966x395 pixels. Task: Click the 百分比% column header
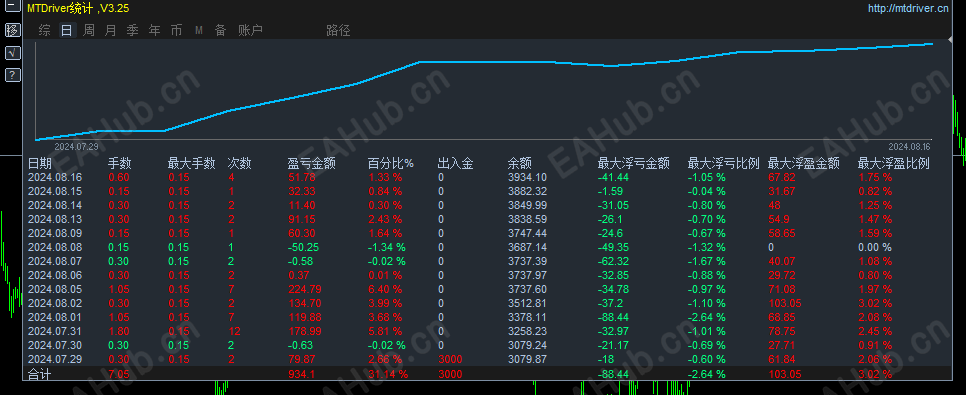tap(391, 164)
